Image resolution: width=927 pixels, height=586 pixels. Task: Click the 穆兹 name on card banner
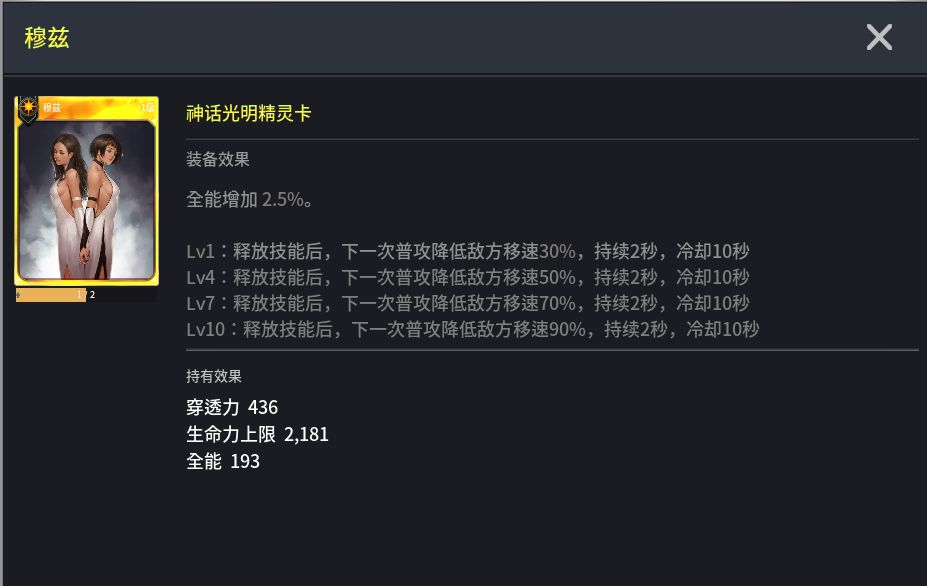pos(52,107)
